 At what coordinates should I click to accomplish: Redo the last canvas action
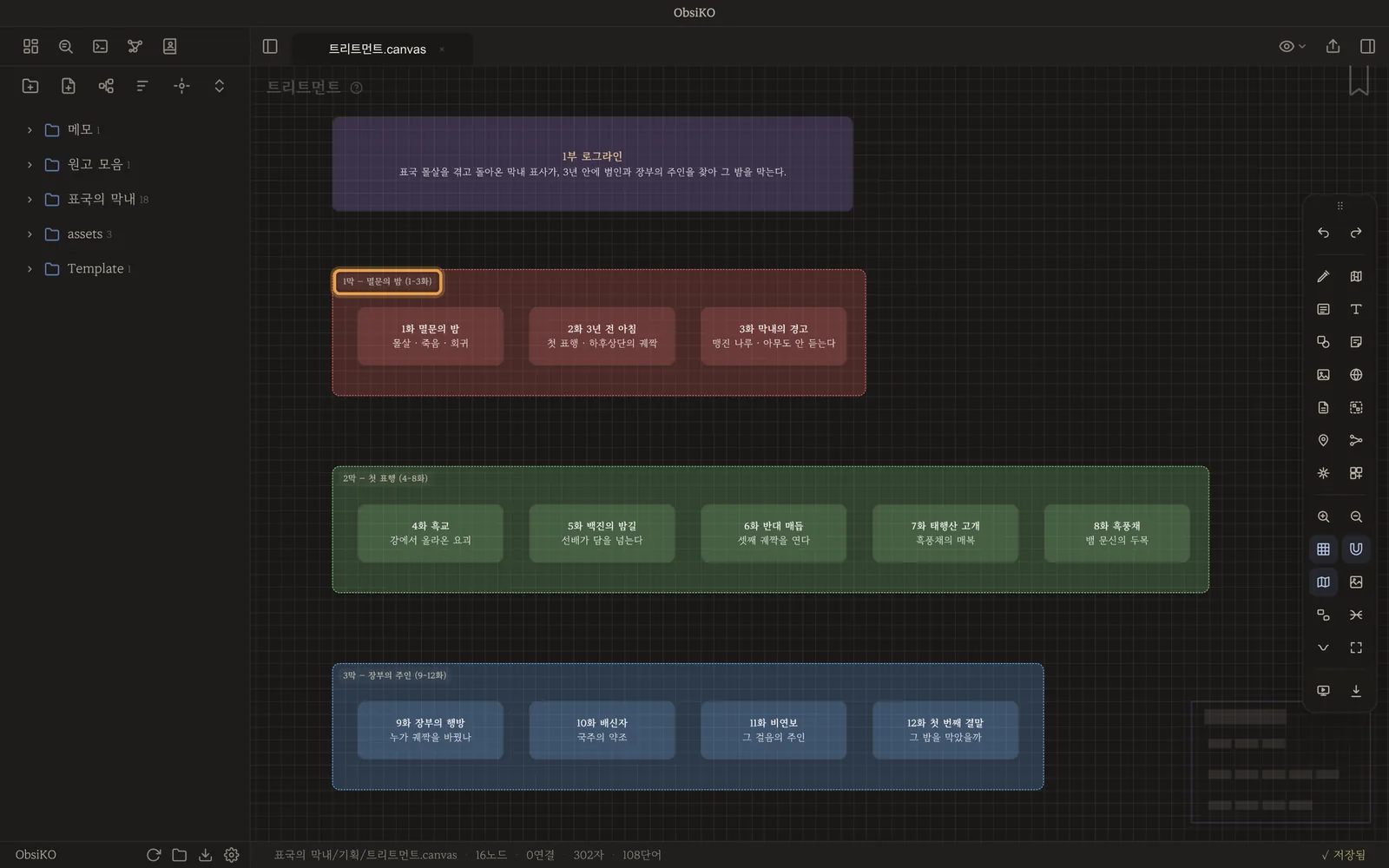1356,233
